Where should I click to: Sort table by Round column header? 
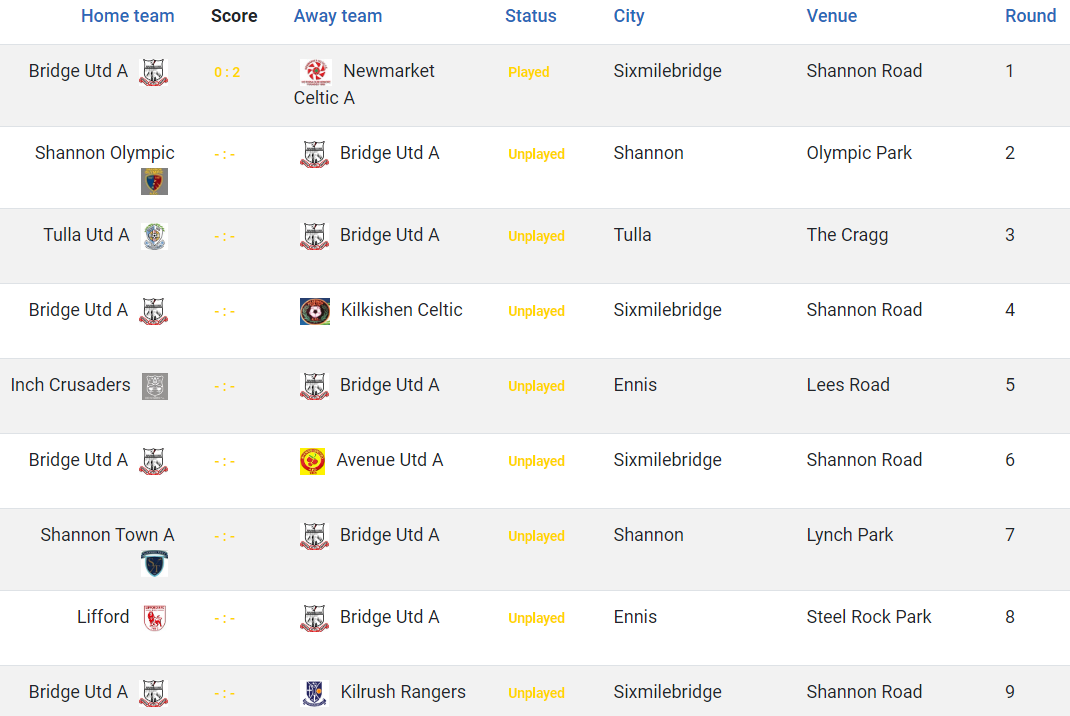1030,16
